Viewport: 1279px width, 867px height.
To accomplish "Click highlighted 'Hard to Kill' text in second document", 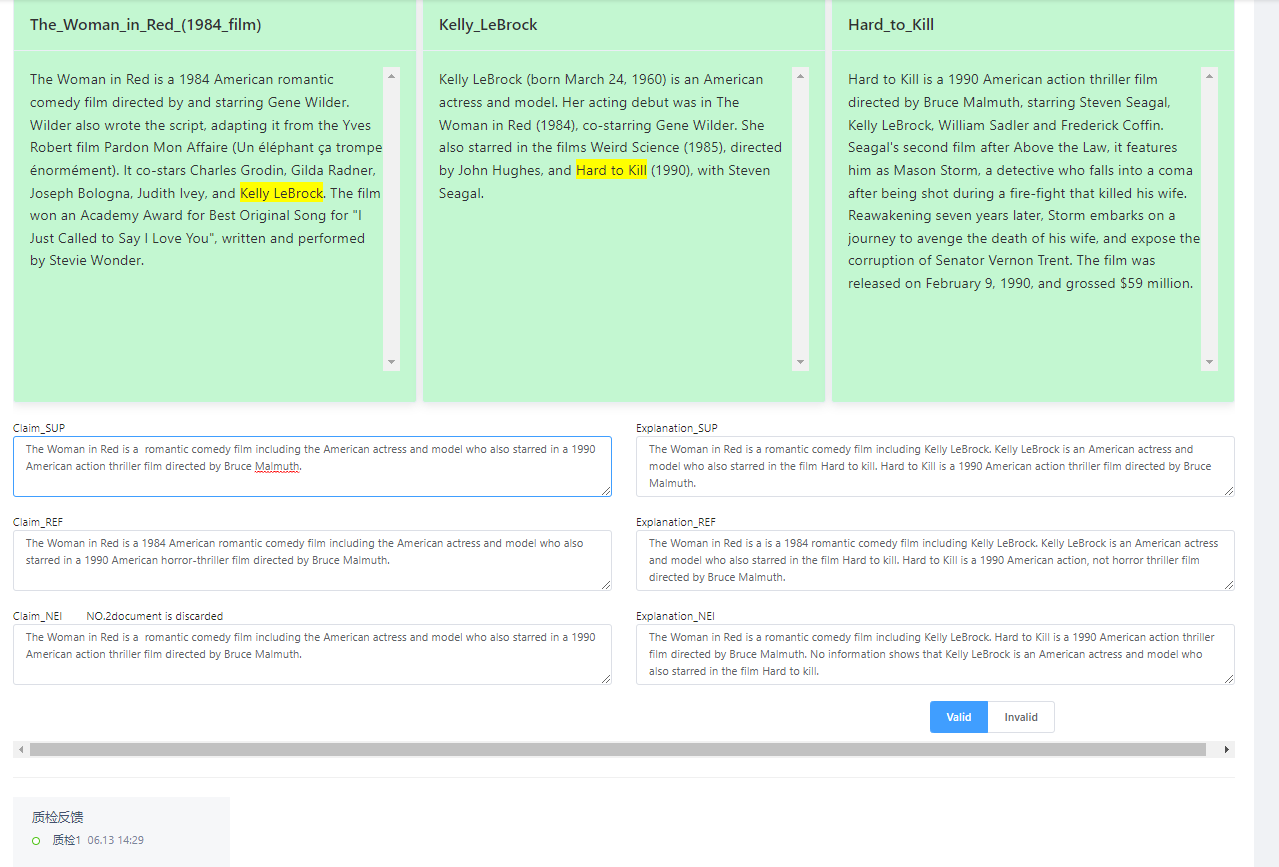I will (x=611, y=170).
